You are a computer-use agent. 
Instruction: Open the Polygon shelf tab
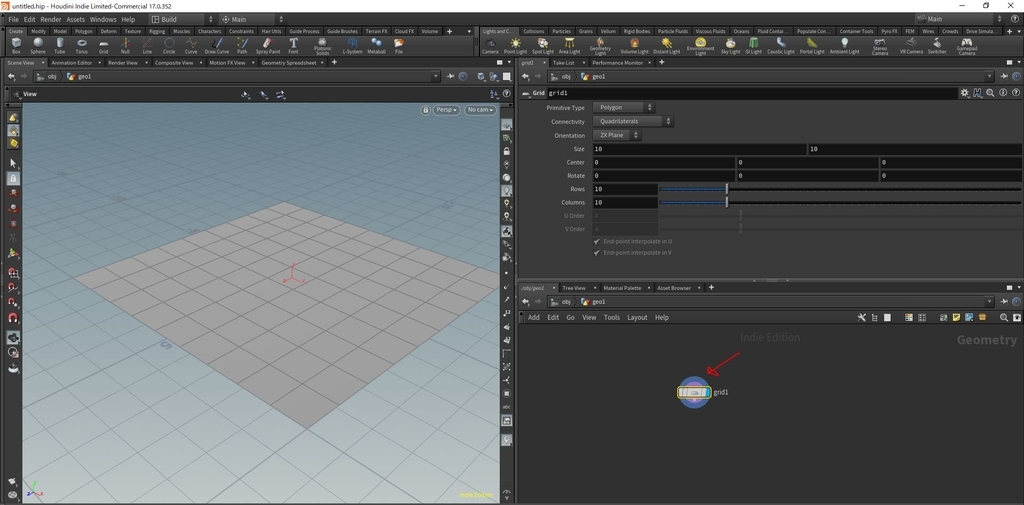pos(84,31)
